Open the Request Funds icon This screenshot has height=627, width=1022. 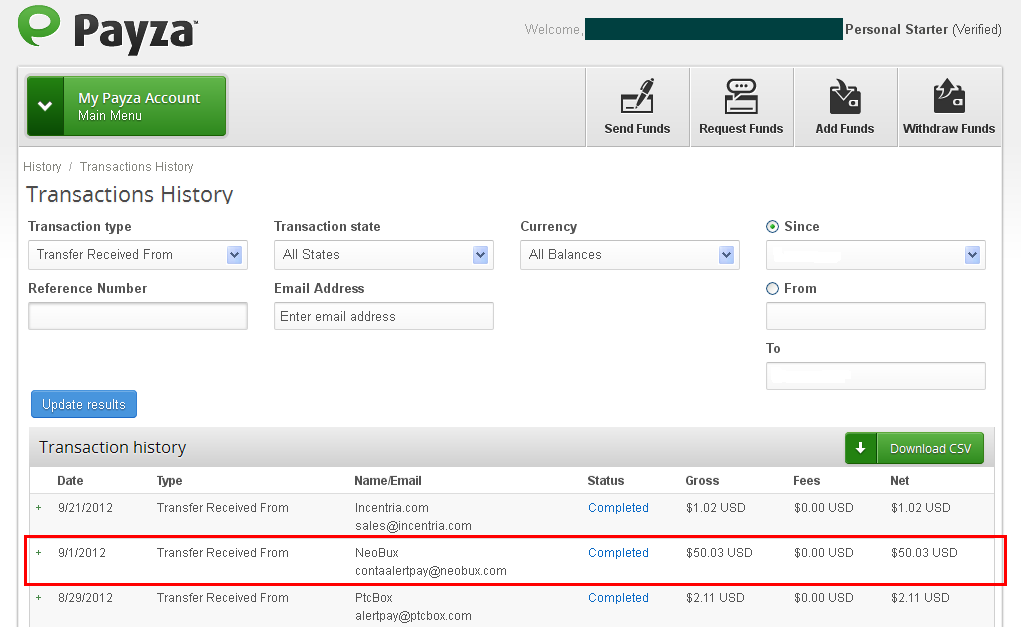point(741,96)
